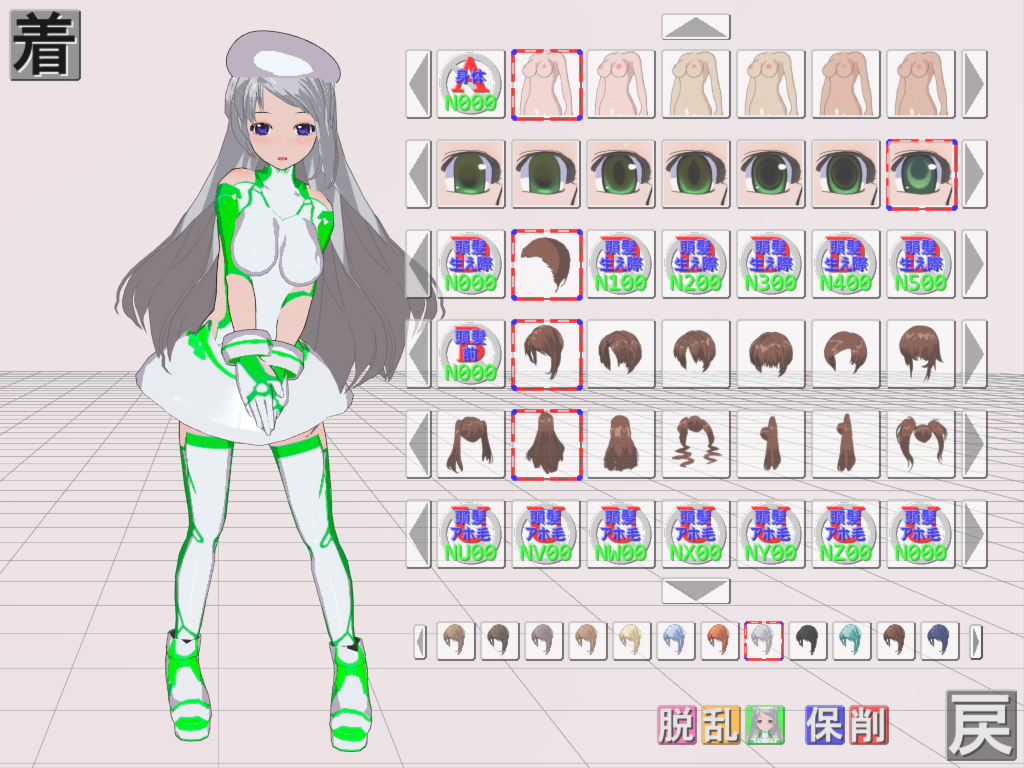This screenshot has height=768, width=1024.
Task: Select the 頭髪前 N000 icon
Action: pyautogui.click(x=471, y=354)
